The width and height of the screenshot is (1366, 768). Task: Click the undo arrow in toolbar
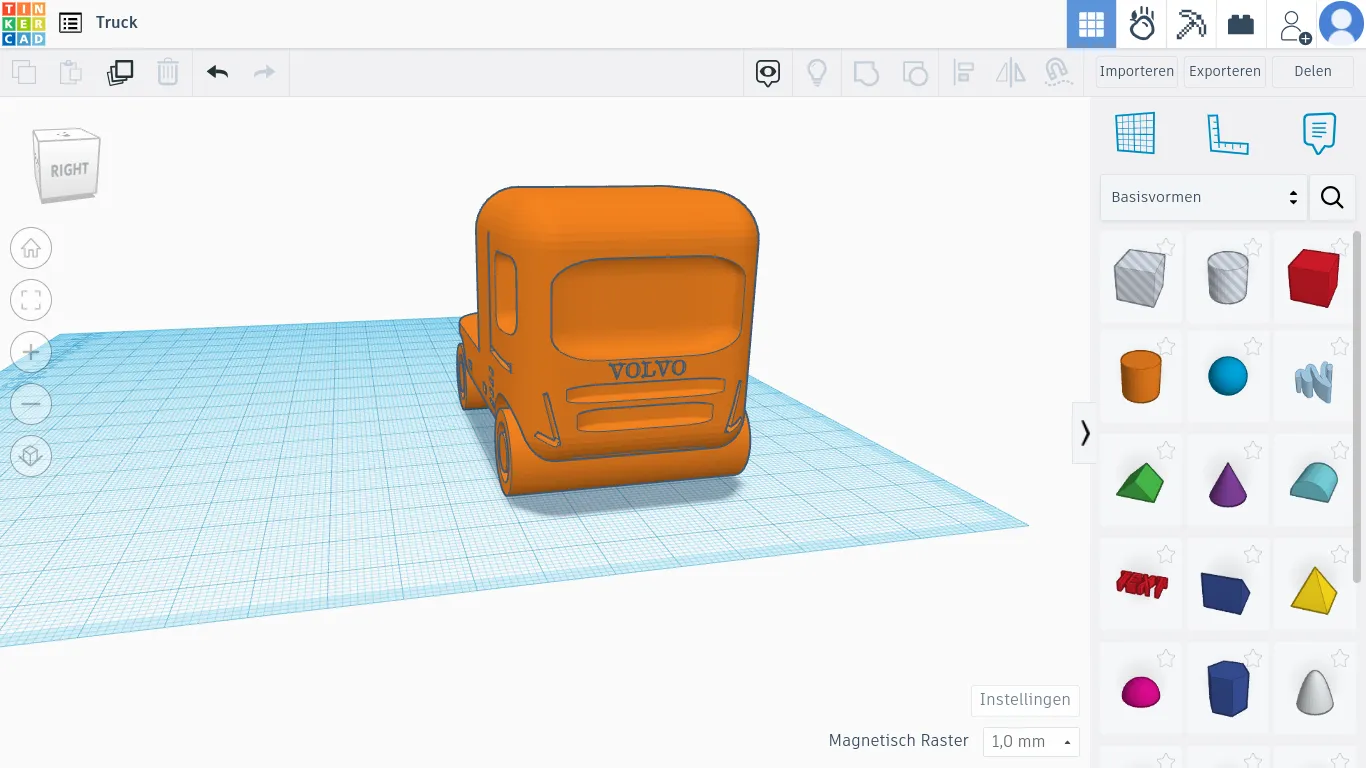[x=217, y=72]
